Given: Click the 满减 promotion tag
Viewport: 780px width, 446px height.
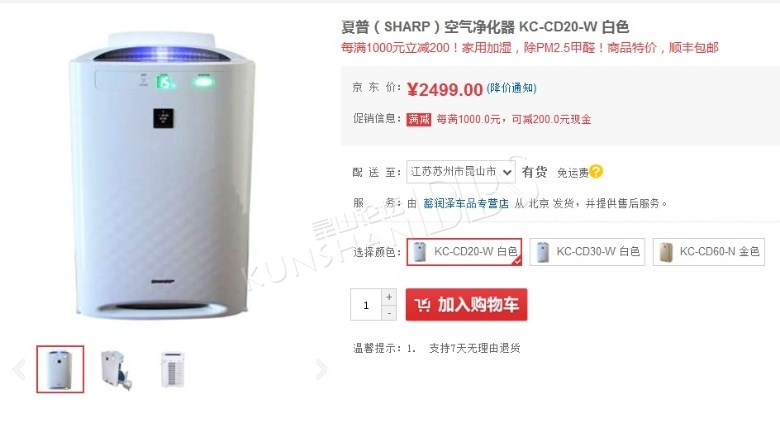Looking at the screenshot, I should (419, 119).
